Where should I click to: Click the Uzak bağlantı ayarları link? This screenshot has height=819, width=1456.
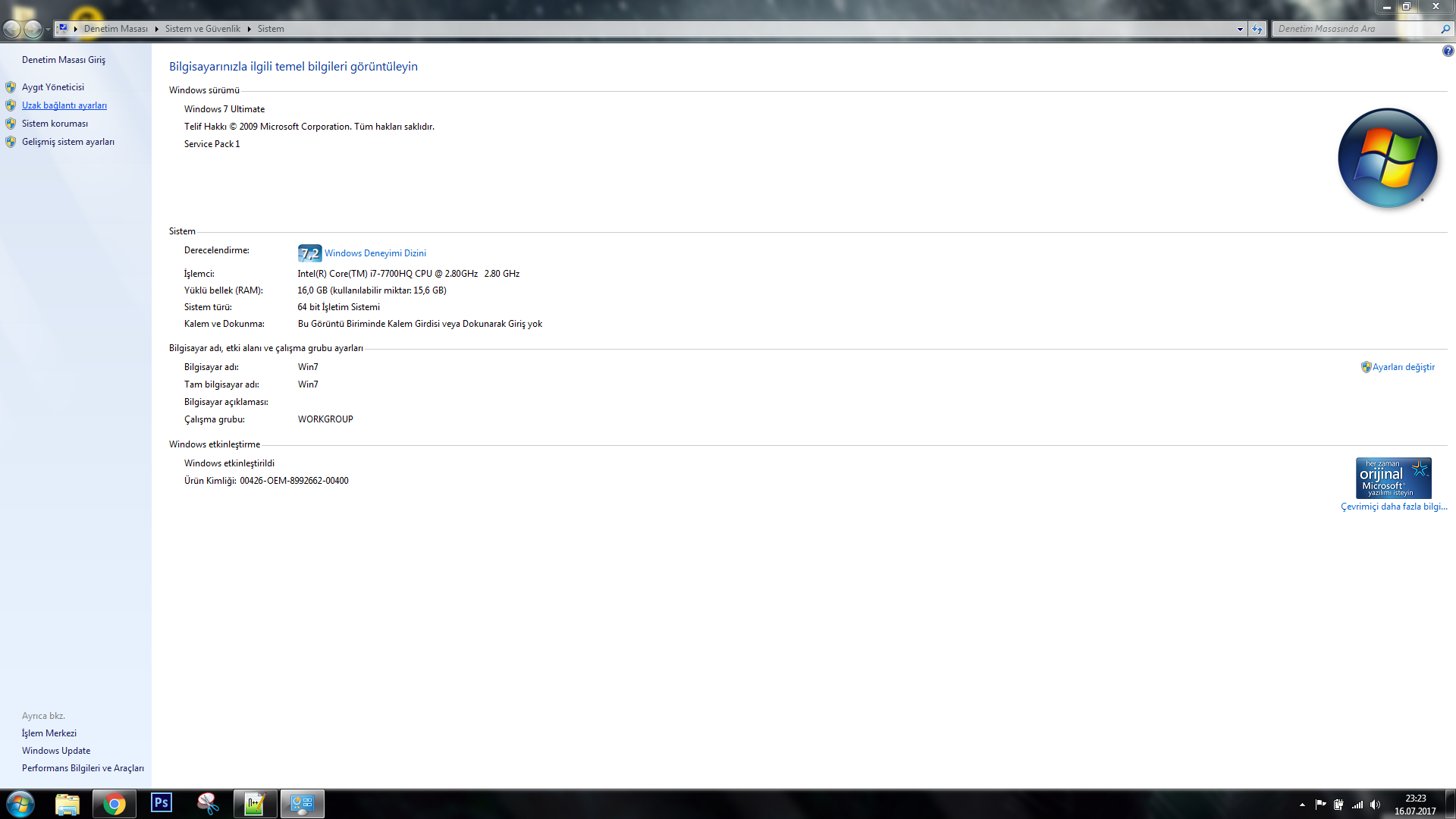coord(64,105)
